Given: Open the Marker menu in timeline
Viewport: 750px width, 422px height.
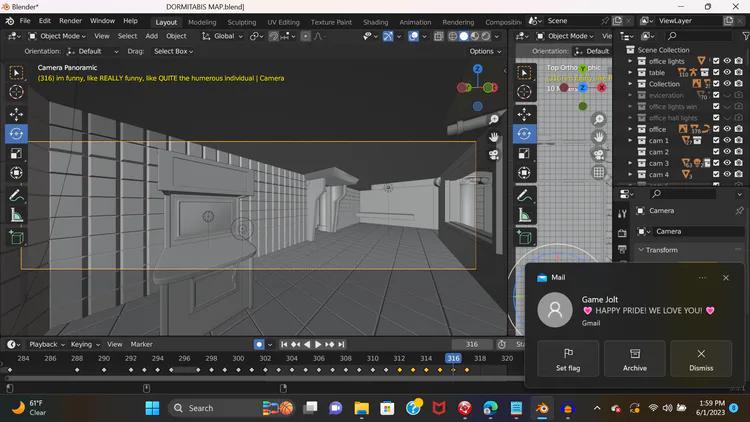Looking at the screenshot, I should pyautogui.click(x=142, y=344).
